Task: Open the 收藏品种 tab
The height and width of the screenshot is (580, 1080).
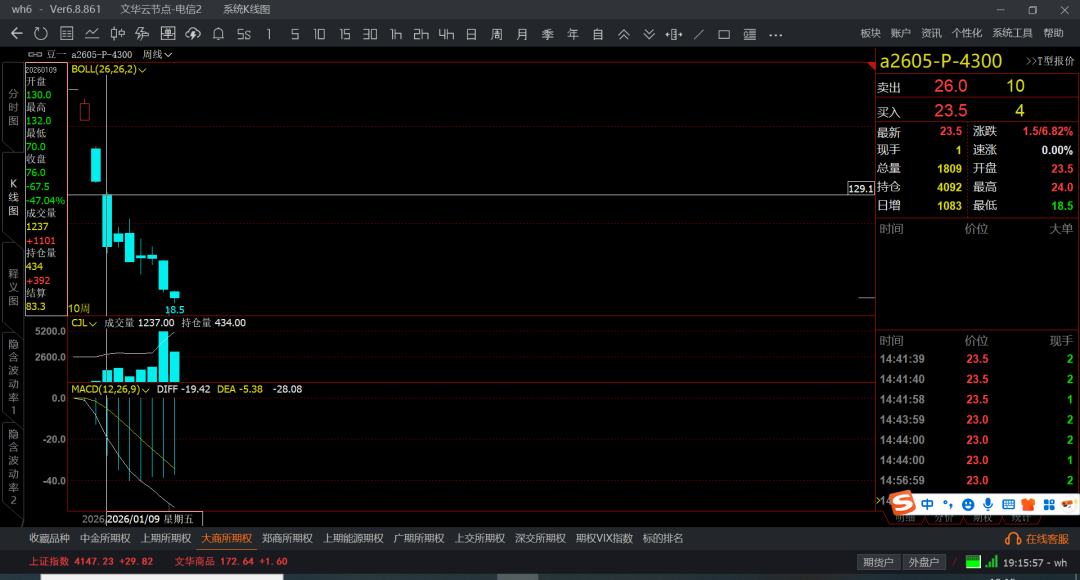Action: click(x=49, y=539)
